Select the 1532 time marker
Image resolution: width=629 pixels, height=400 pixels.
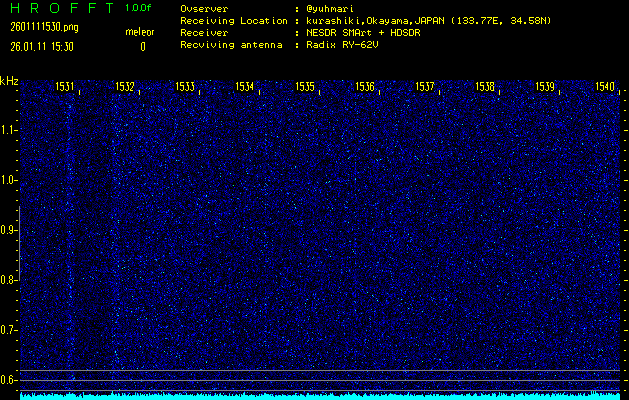(x=125, y=88)
